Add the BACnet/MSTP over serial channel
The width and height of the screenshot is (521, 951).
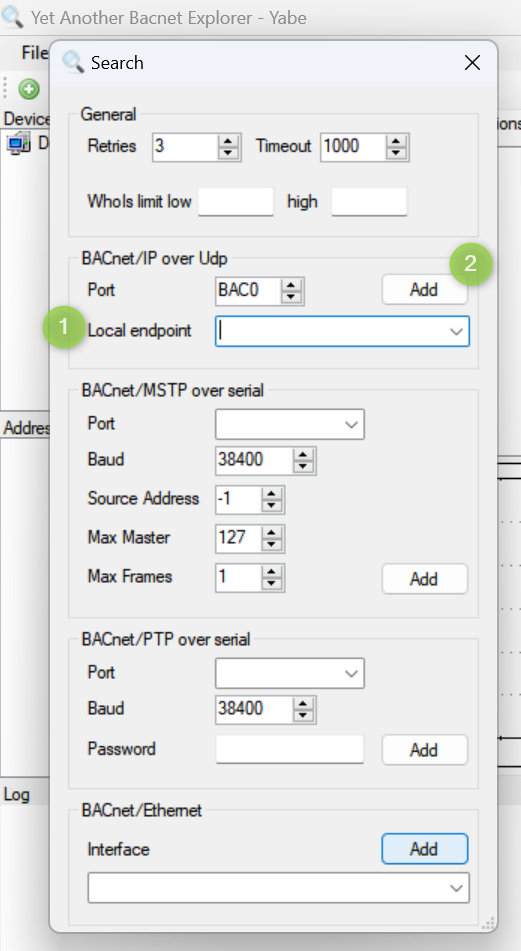click(425, 579)
